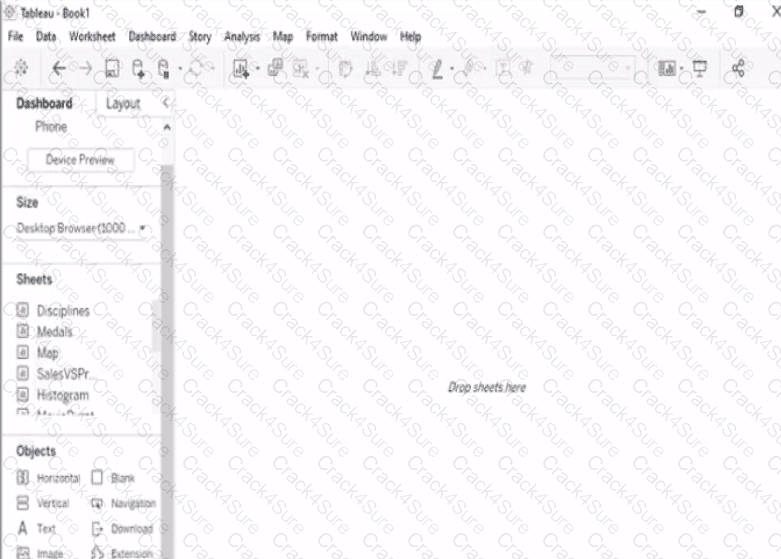Viewport: 781px width, 559px height.
Task: Click the Extension object
Action: click(x=122, y=553)
